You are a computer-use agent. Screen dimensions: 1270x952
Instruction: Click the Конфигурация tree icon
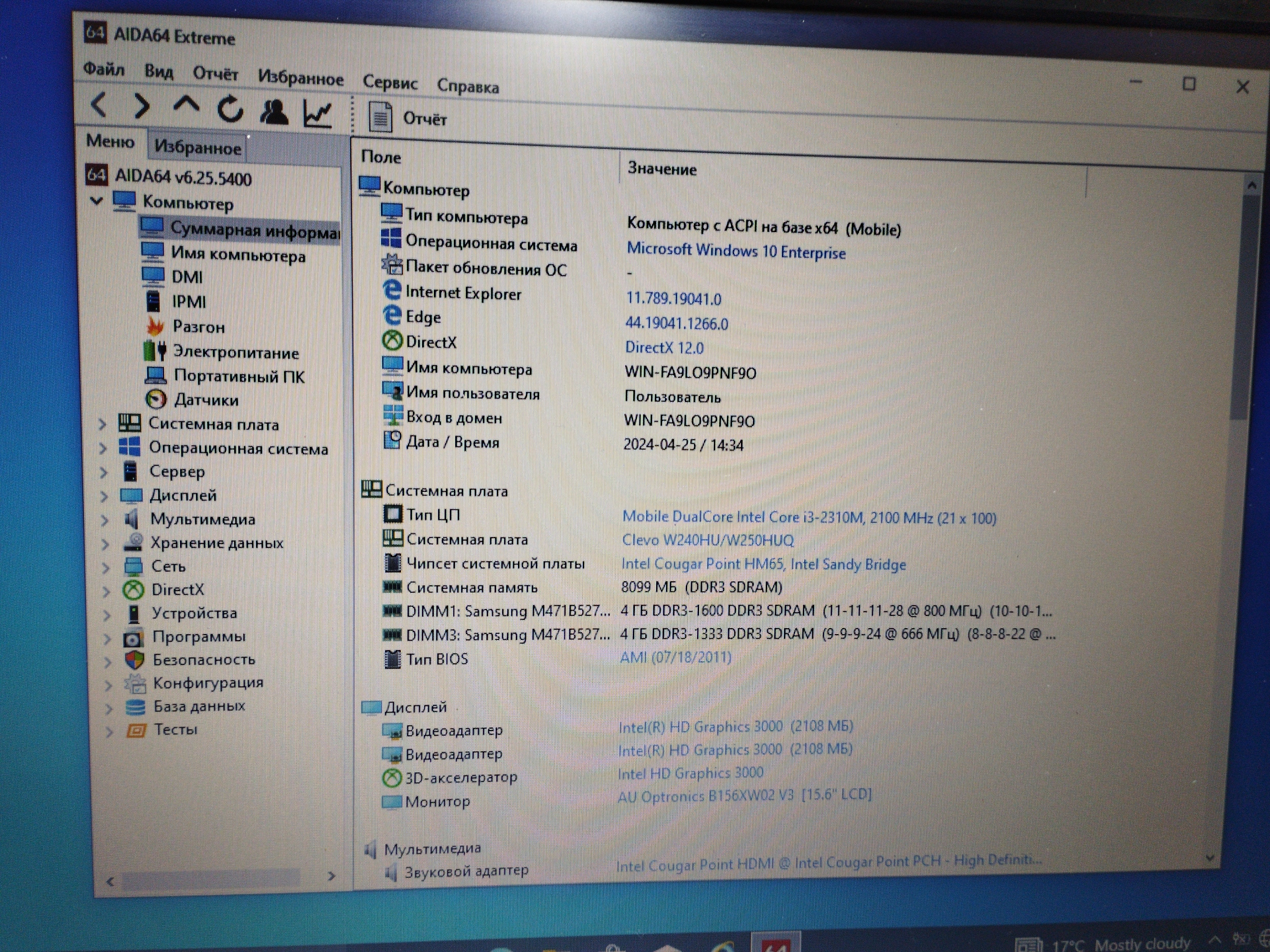click(135, 683)
